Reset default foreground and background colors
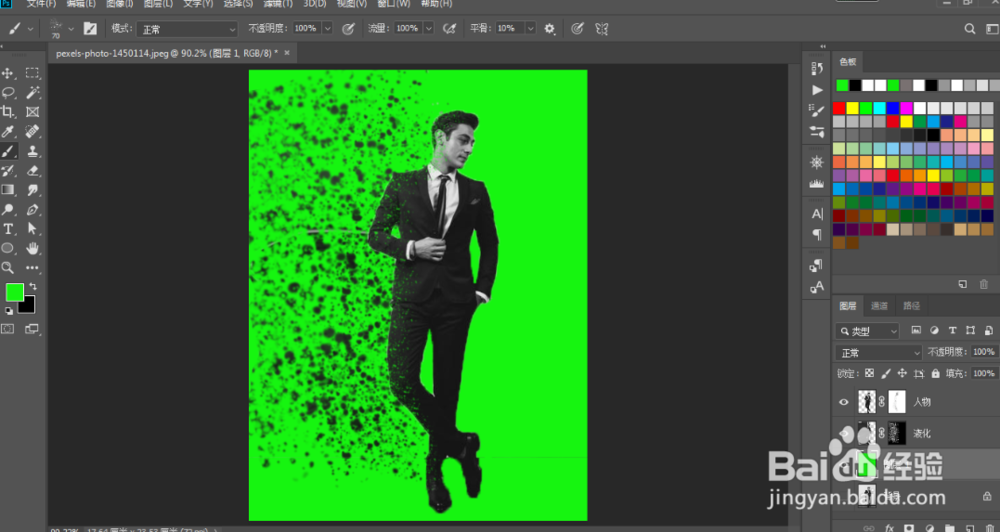The width and height of the screenshot is (1000, 532). click(x=9, y=311)
